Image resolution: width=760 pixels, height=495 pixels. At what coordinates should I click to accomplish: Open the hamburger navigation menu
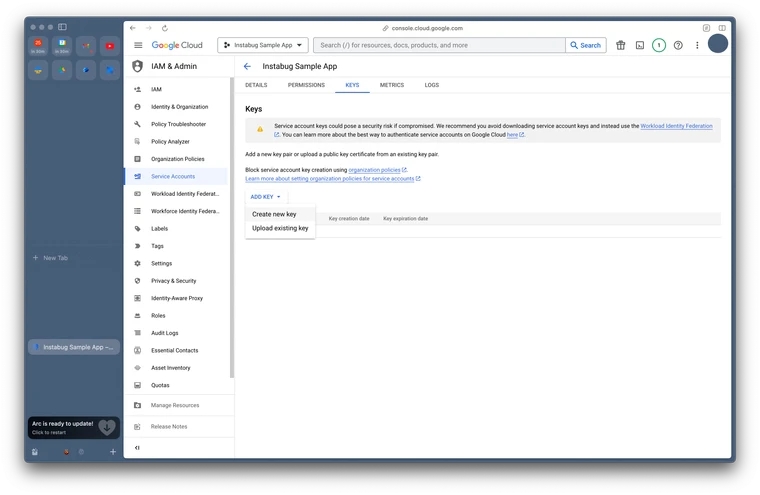click(x=138, y=45)
